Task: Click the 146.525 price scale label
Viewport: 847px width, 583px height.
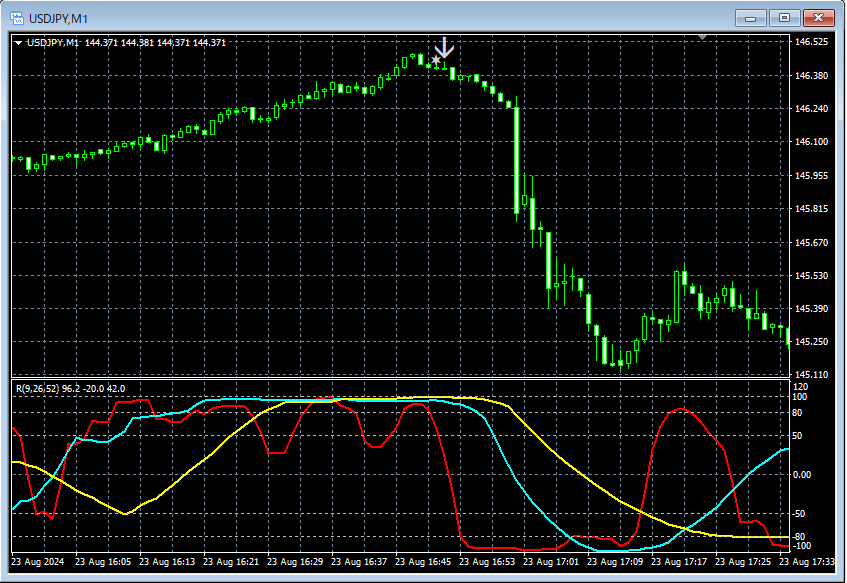Action: (x=811, y=42)
